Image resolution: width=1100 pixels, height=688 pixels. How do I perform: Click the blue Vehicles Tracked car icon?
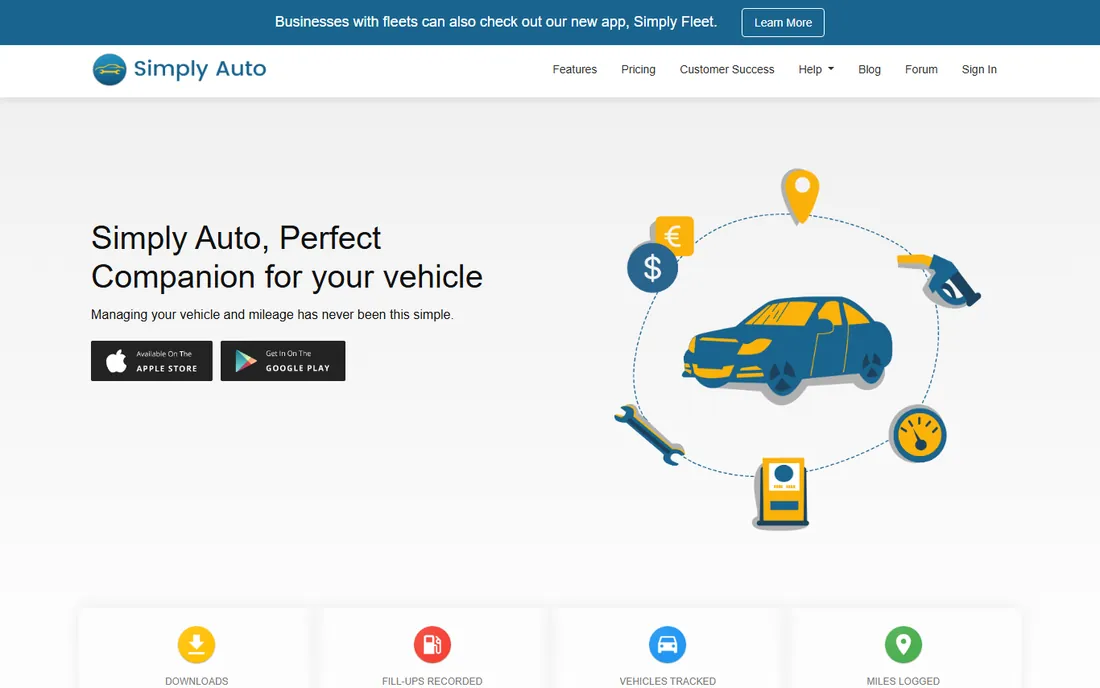coord(667,645)
